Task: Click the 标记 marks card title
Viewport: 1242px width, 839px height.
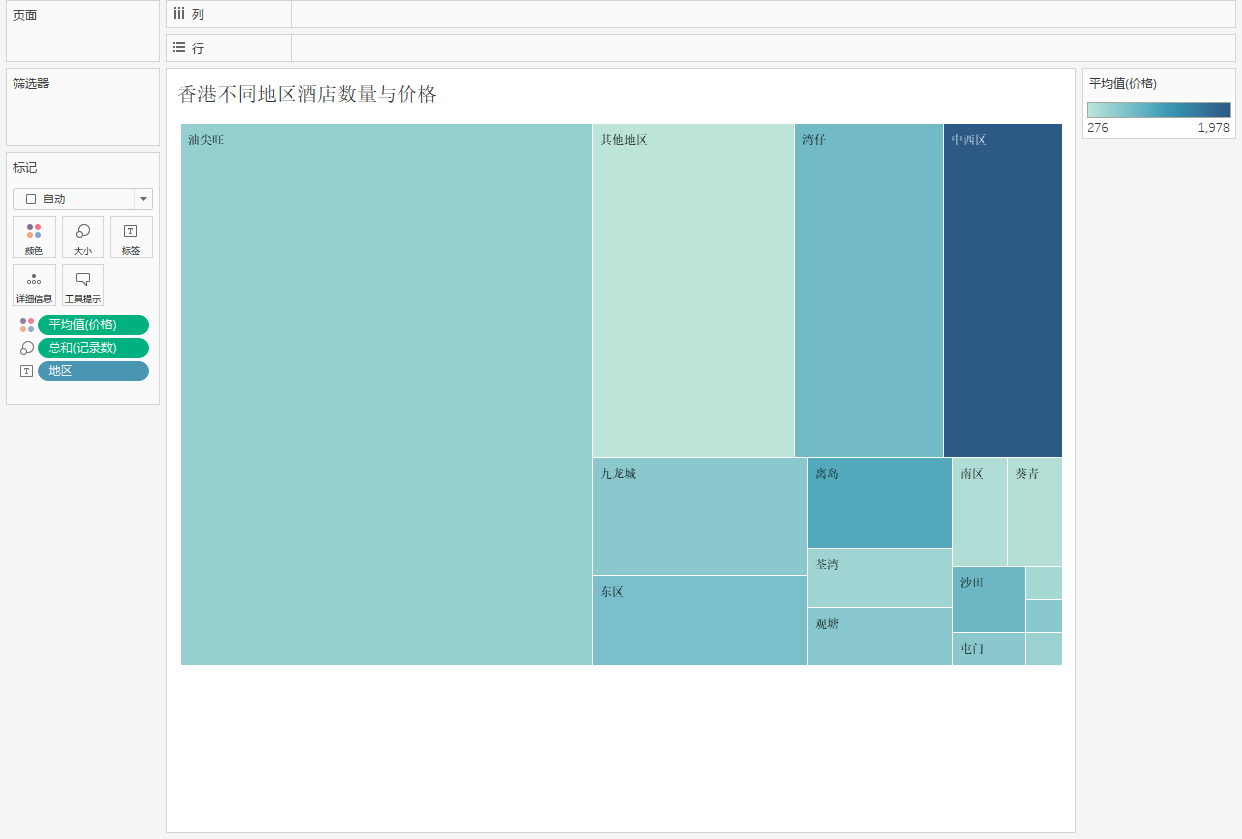Action: click(x=25, y=167)
